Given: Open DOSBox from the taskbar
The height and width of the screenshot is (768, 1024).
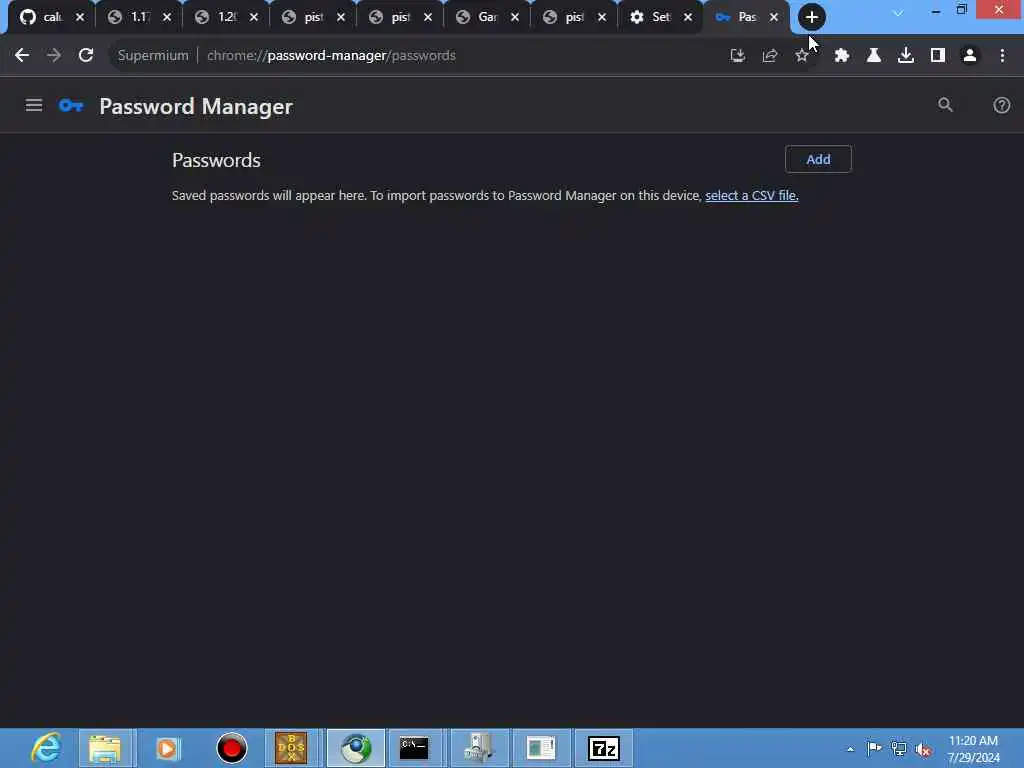Looking at the screenshot, I should tap(291, 748).
